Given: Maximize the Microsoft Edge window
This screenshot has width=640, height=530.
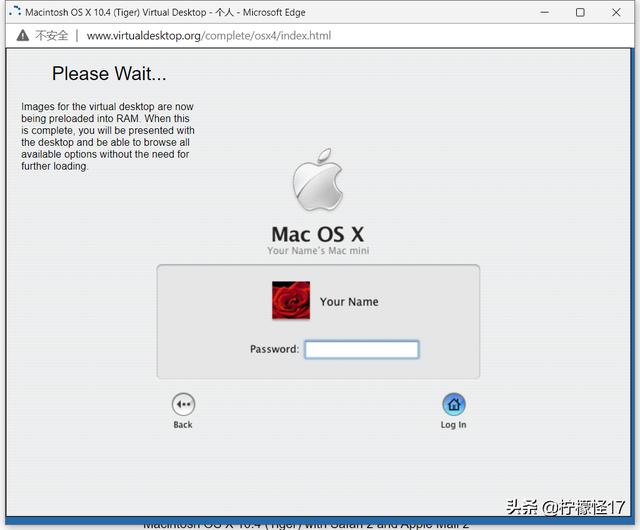Looking at the screenshot, I should point(580,12).
